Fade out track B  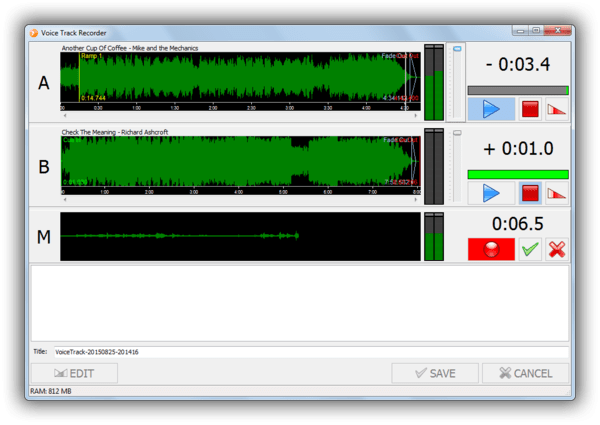[x=557, y=193]
